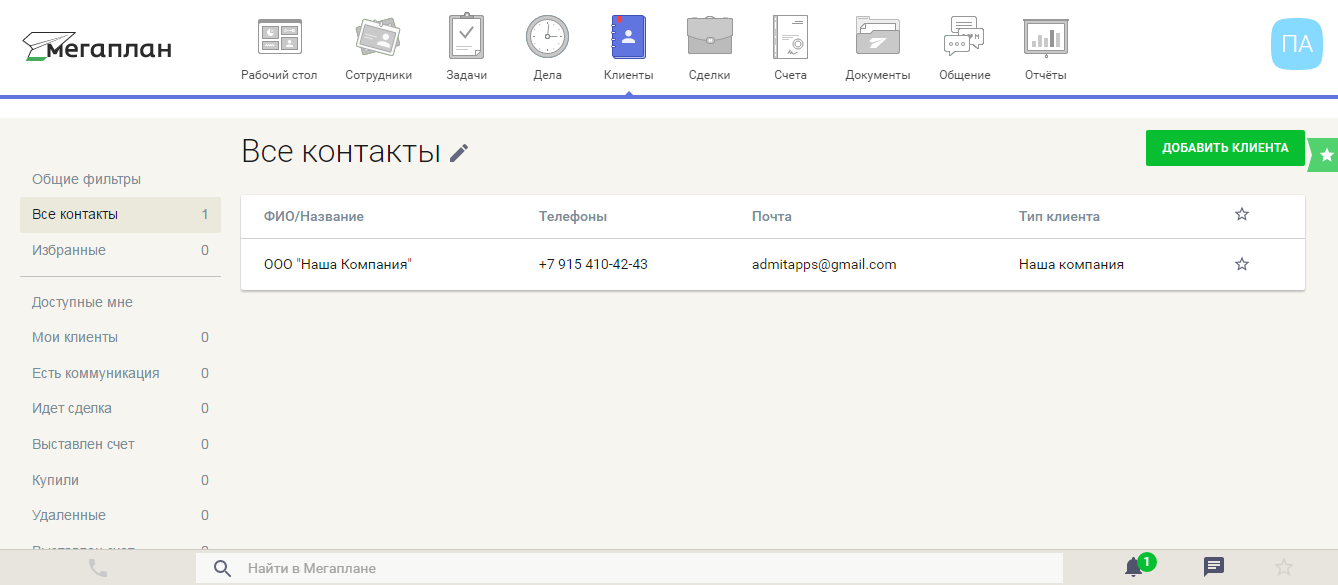Screen dimensions: 1338x585
Task: Click the Тип клиента column header
Action: click(1059, 216)
